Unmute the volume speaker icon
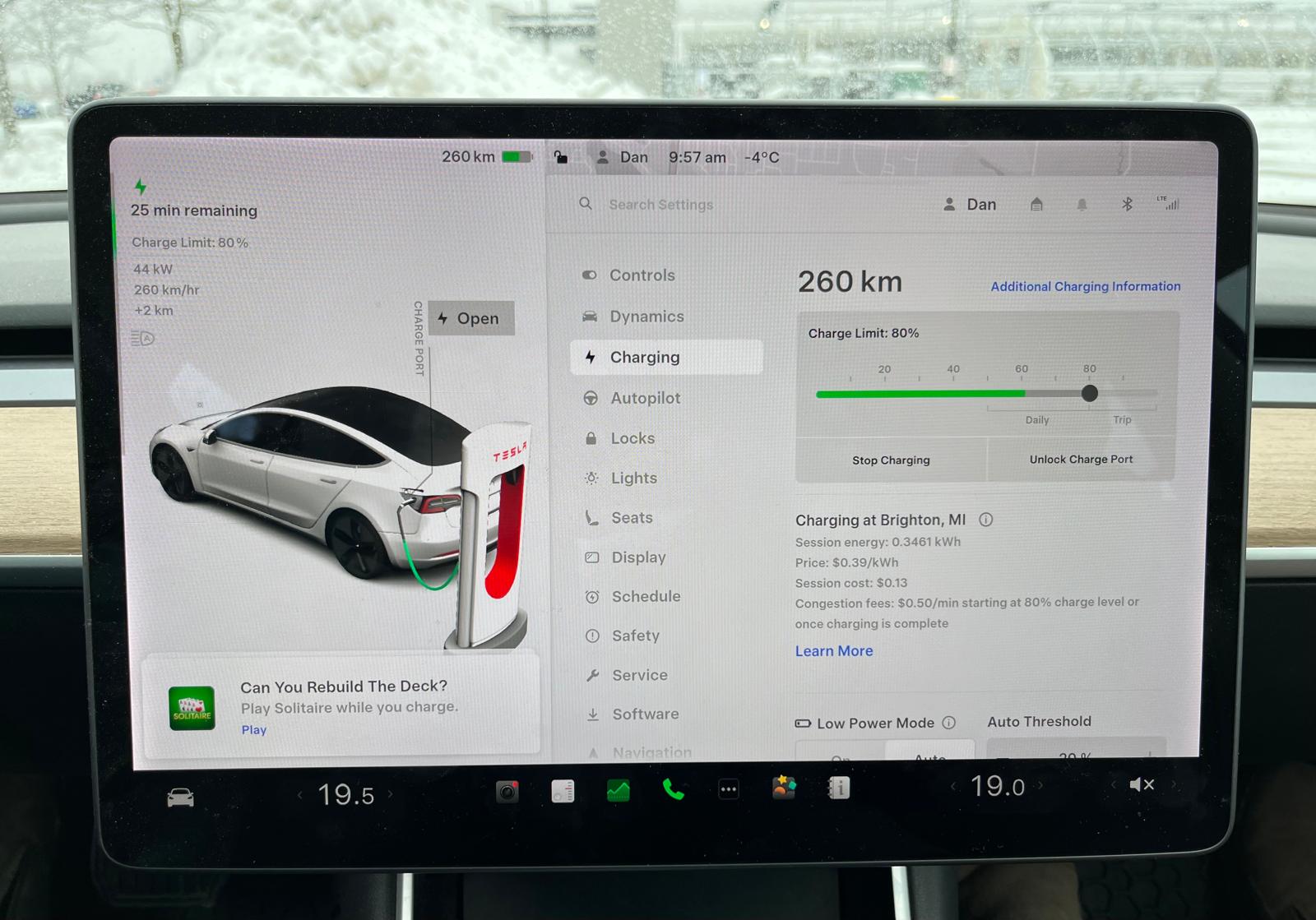 click(1141, 784)
